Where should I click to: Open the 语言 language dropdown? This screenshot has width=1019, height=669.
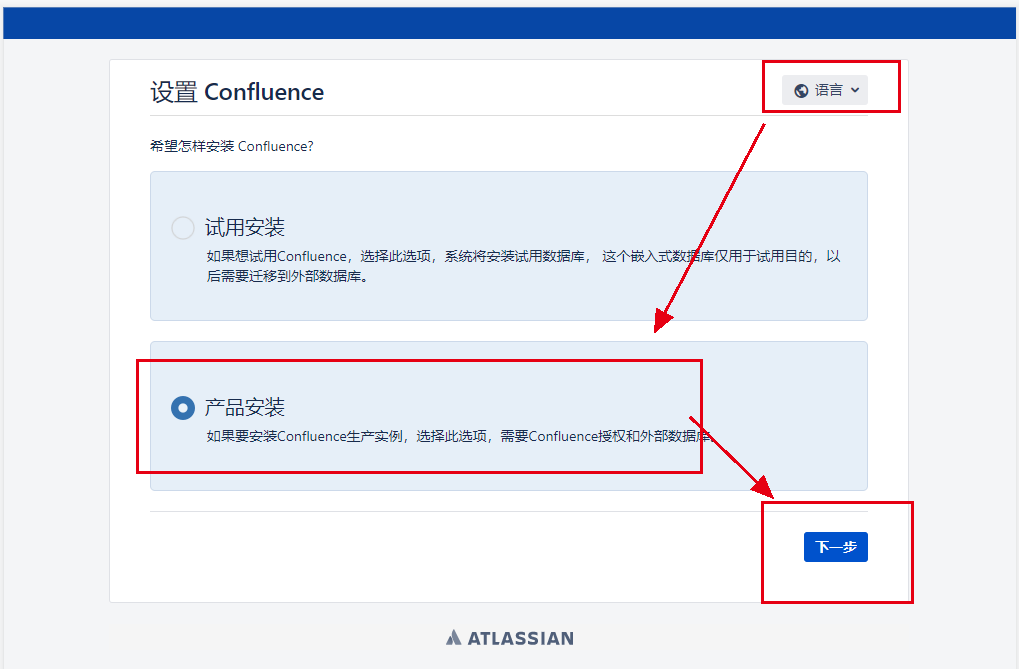[825, 90]
